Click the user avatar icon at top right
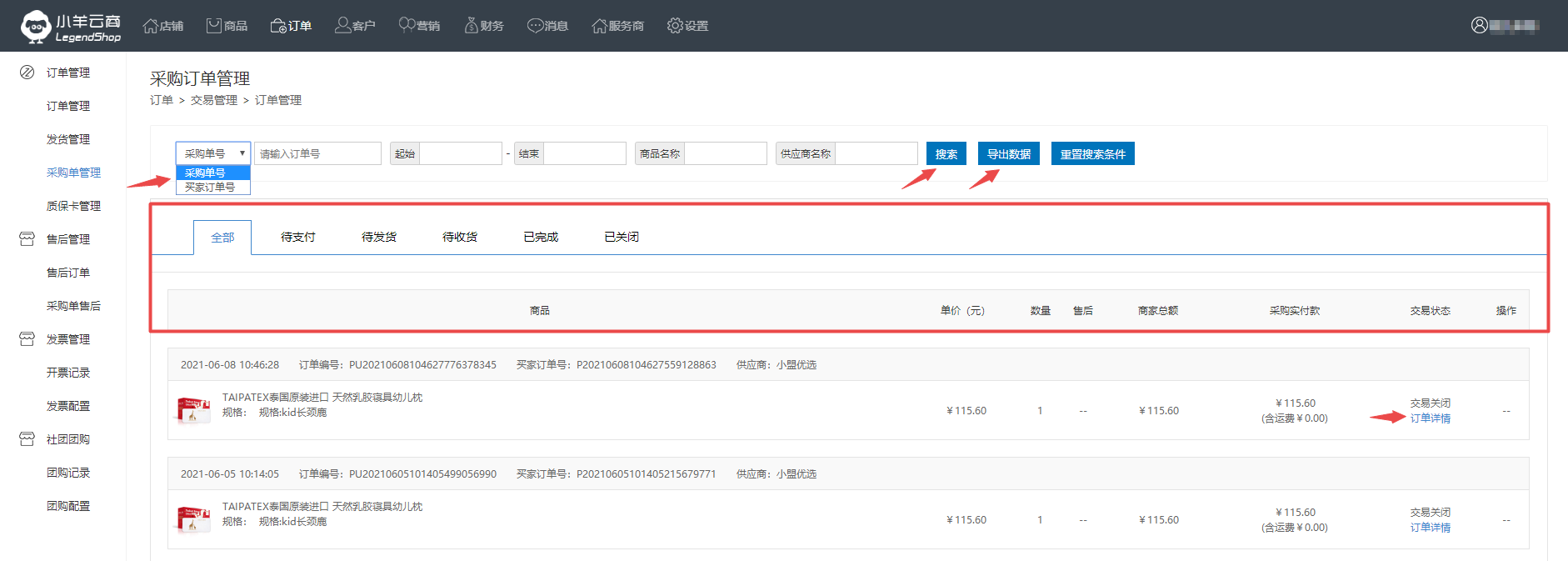The image size is (1568, 561). point(1479,25)
